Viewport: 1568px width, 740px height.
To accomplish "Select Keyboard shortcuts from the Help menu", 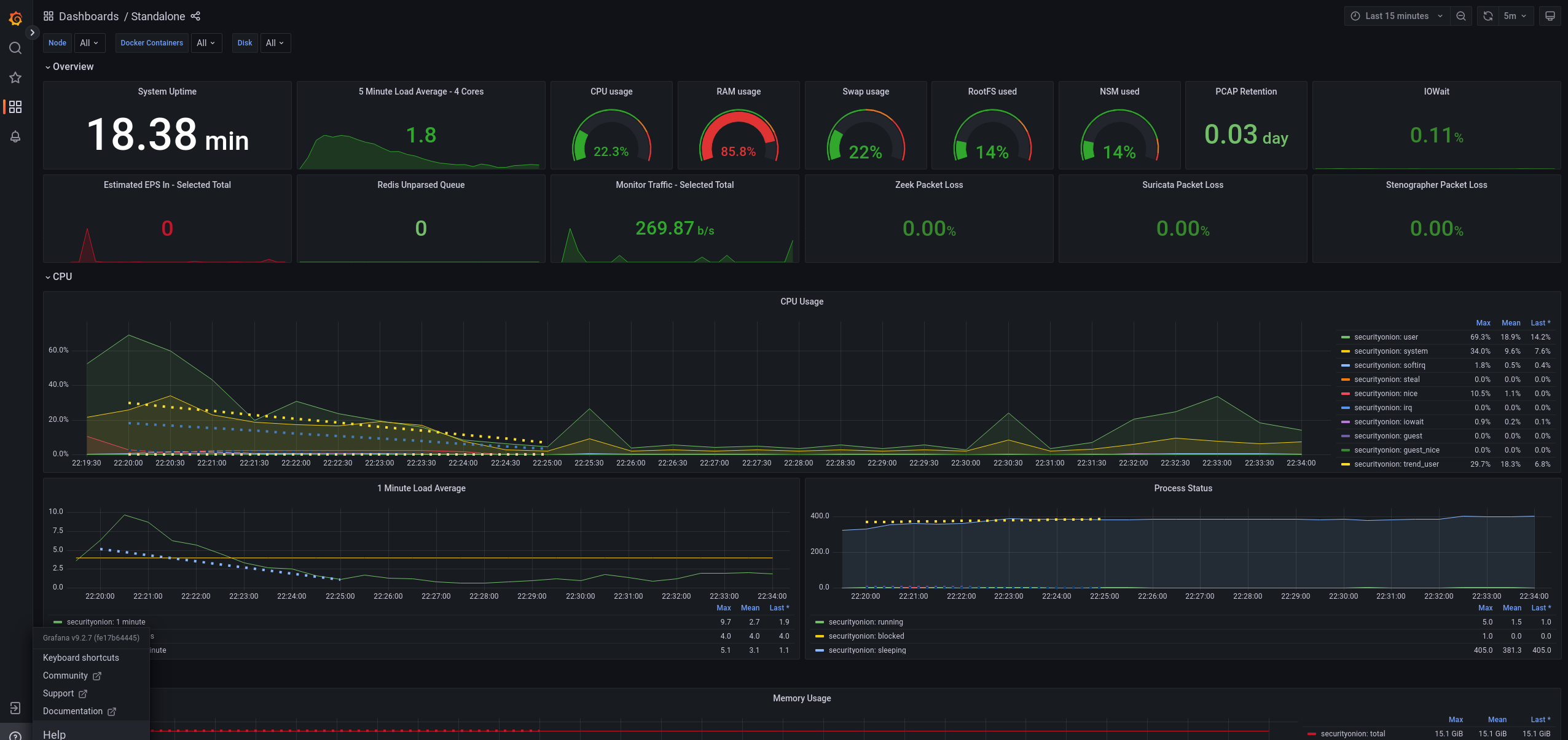I will (x=80, y=658).
